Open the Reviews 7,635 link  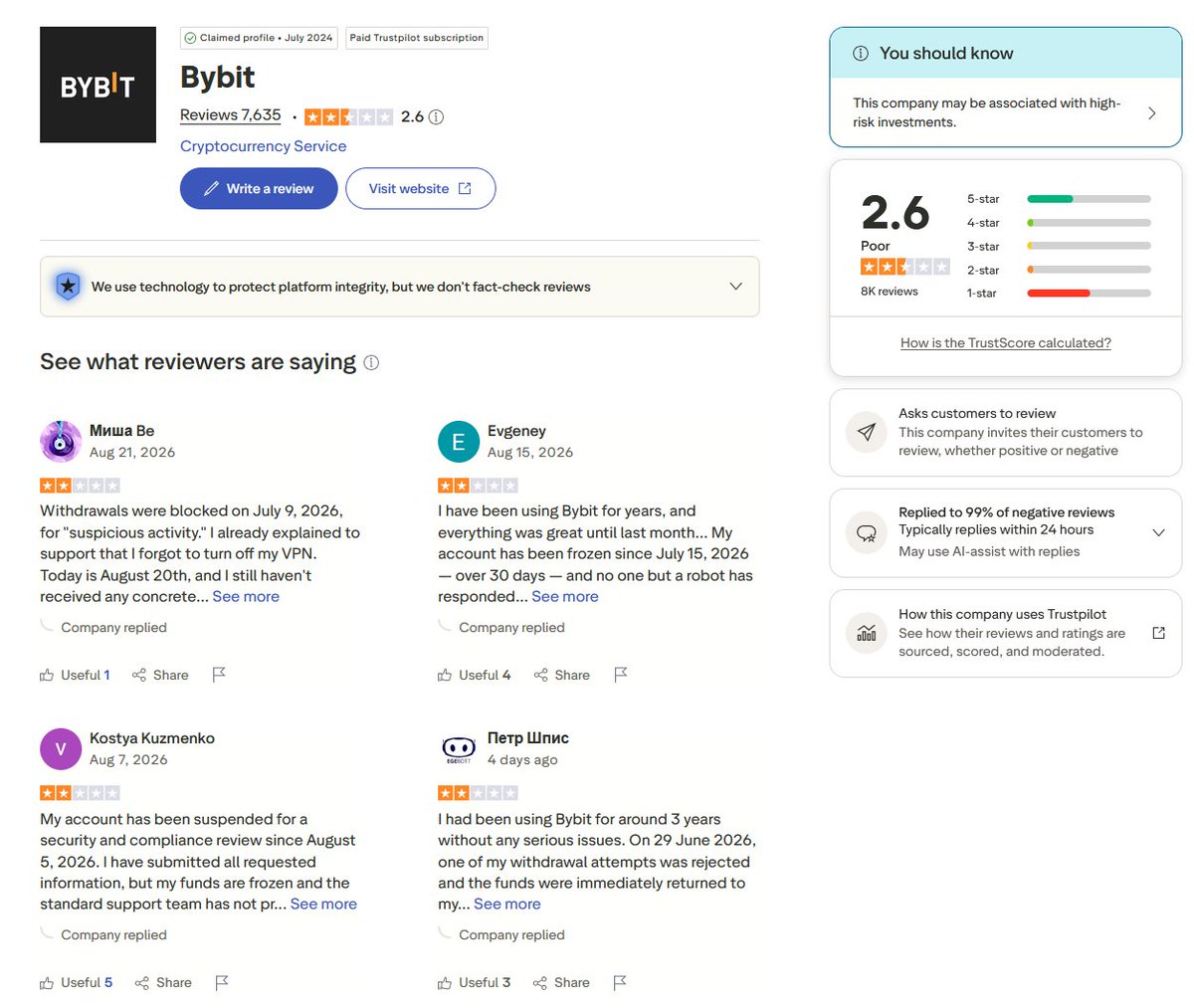(x=231, y=115)
